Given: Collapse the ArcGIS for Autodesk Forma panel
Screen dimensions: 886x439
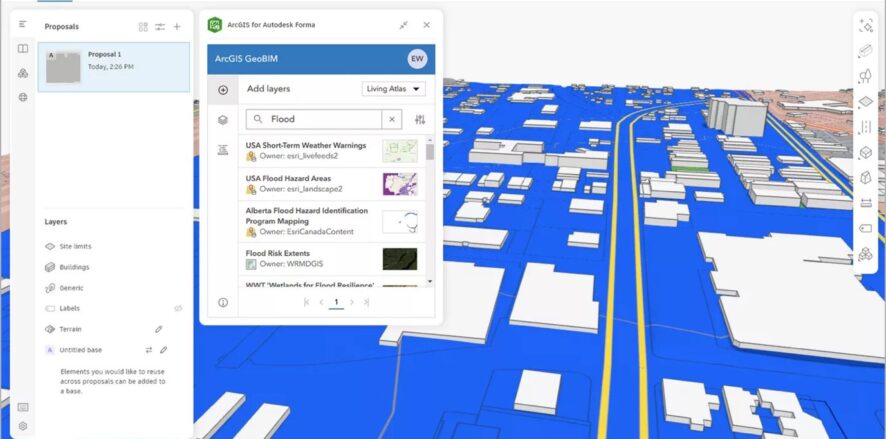Looking at the screenshot, I should tap(403, 25).
